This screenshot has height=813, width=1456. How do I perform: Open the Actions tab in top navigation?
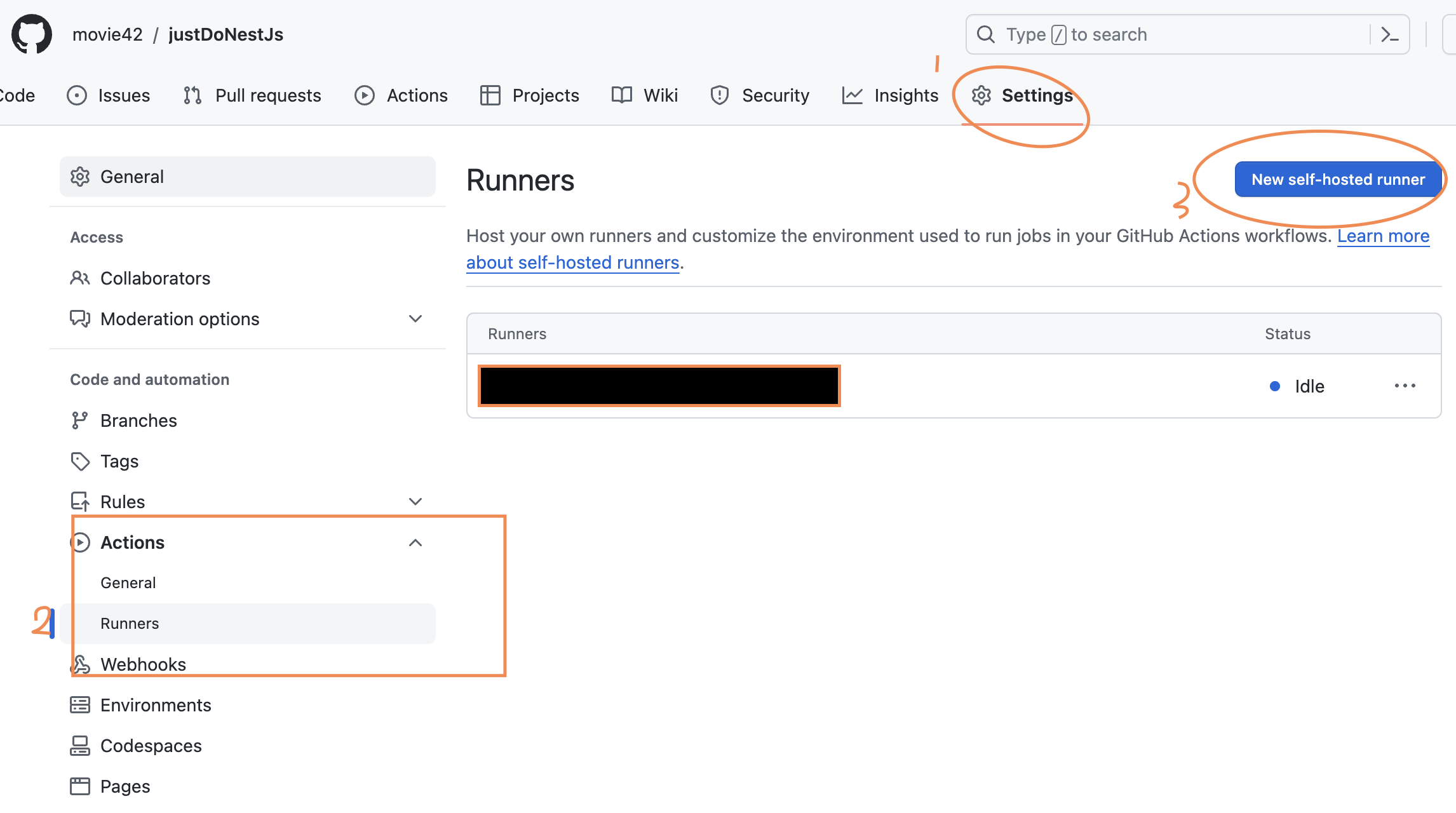point(401,95)
